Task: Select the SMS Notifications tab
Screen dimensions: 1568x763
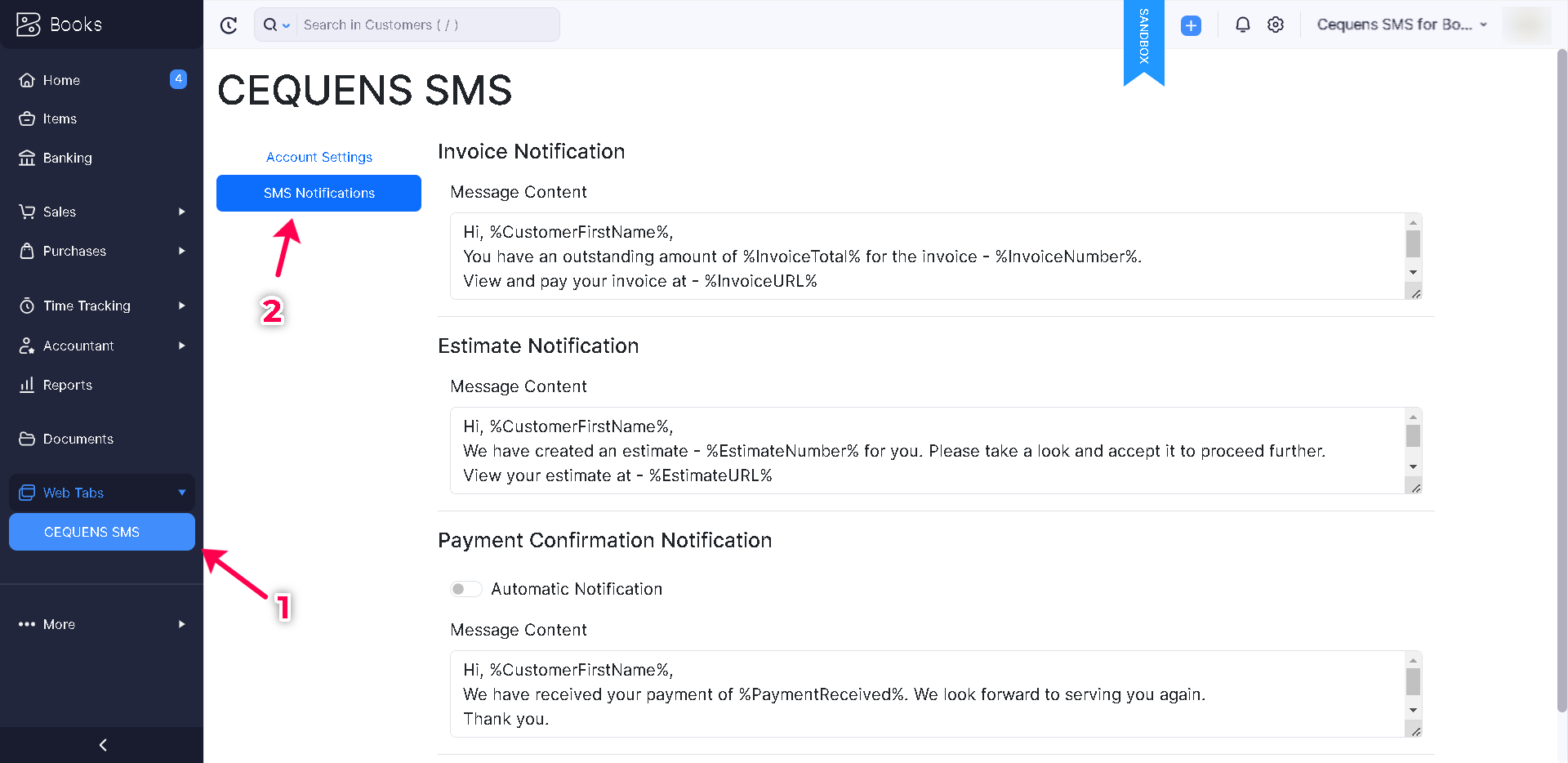Action: tap(318, 193)
